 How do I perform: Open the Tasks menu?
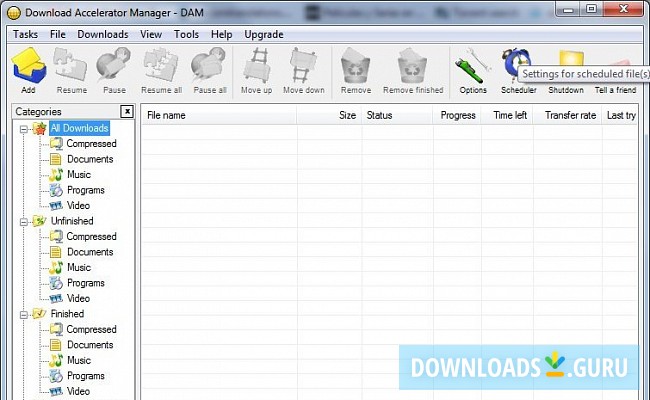click(25, 34)
